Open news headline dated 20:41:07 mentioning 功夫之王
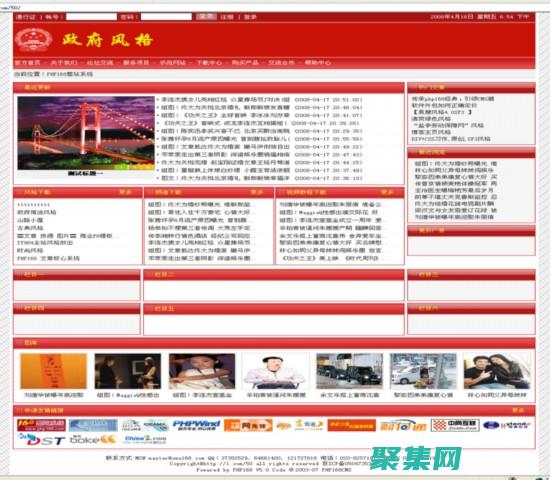550x480 pixels. (x=225, y=115)
